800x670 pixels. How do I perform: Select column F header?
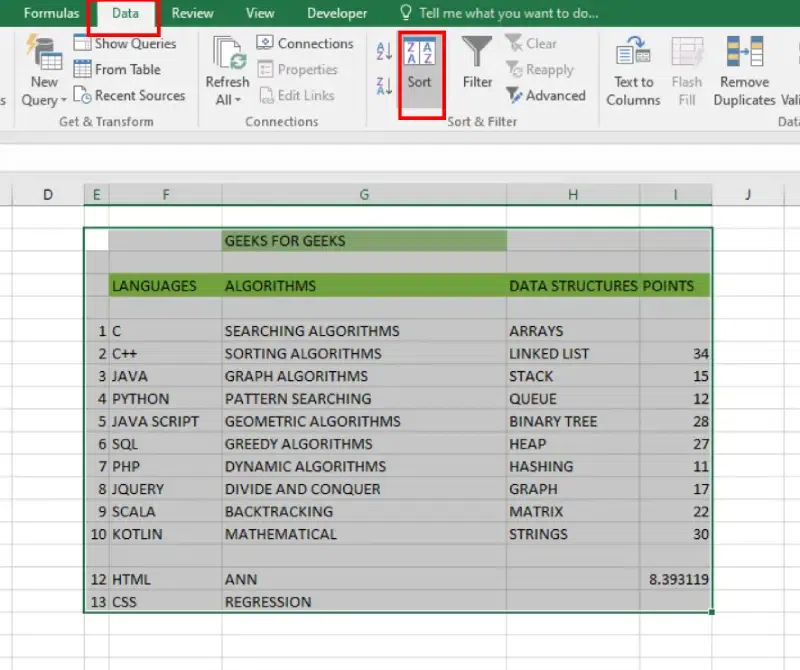tap(165, 194)
